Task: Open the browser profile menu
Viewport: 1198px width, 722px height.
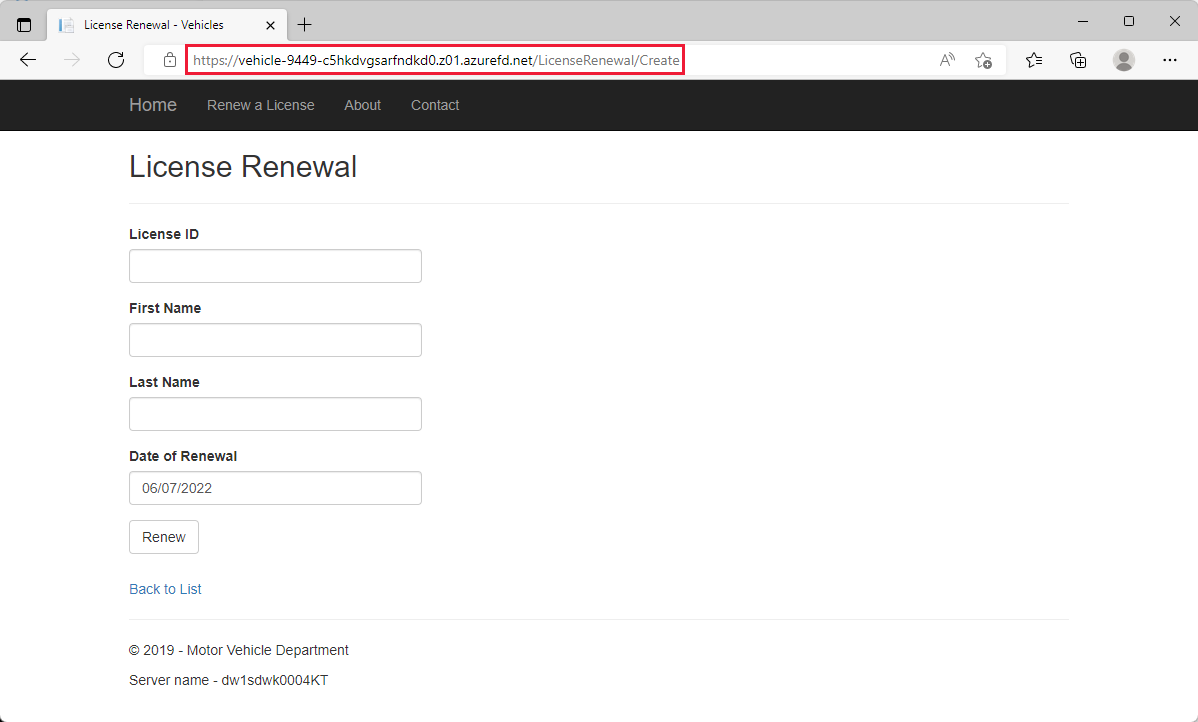Action: coord(1123,60)
